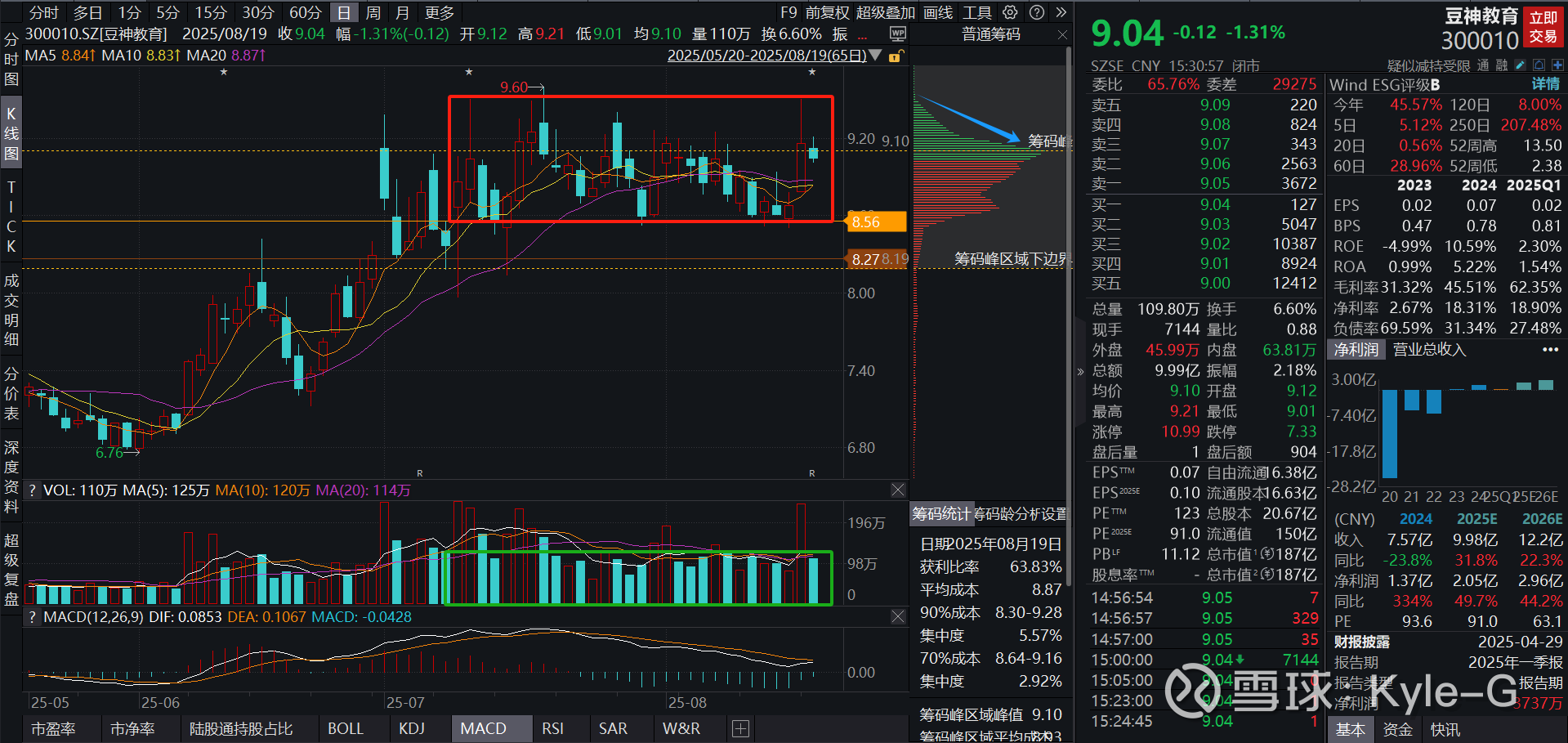The image size is (1568, 743).
Task: Open the 基本 bottom tab
Action: [1350, 729]
